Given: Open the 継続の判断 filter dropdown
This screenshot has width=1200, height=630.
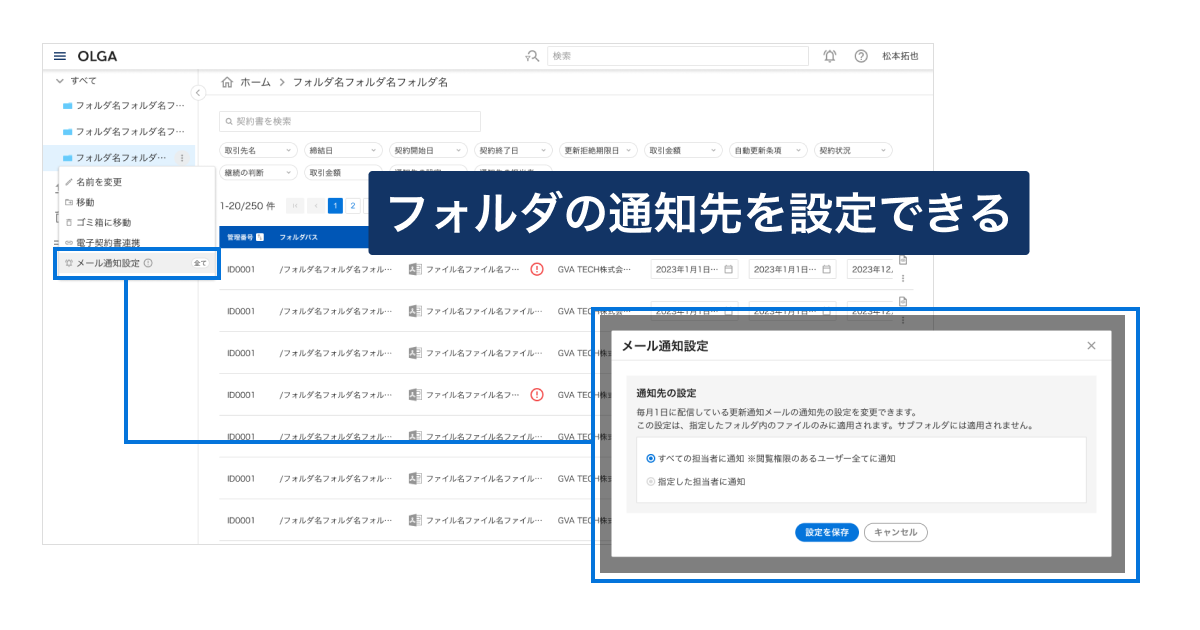Looking at the screenshot, I should [259, 172].
